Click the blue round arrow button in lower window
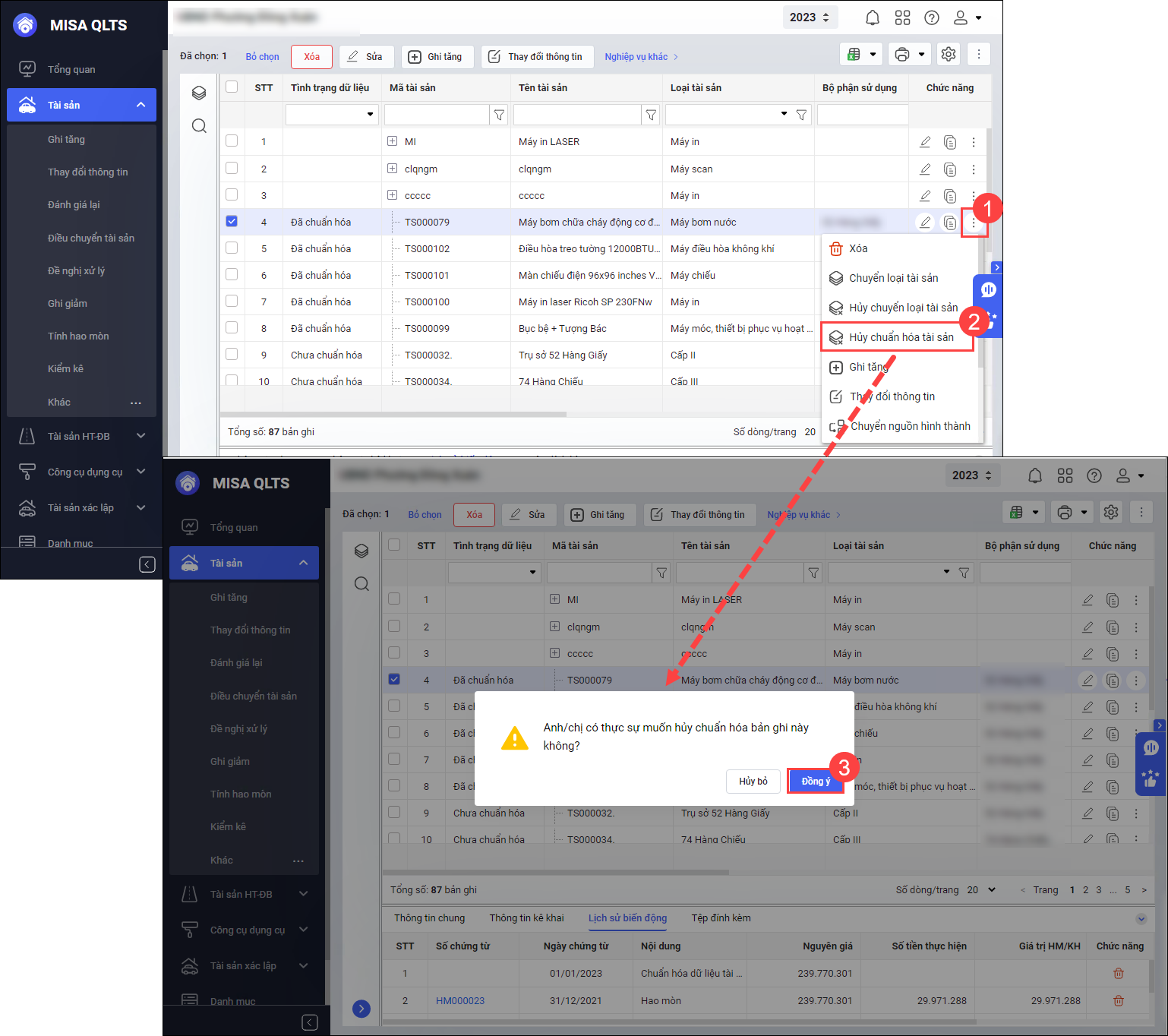1168x1036 pixels. click(361, 1009)
